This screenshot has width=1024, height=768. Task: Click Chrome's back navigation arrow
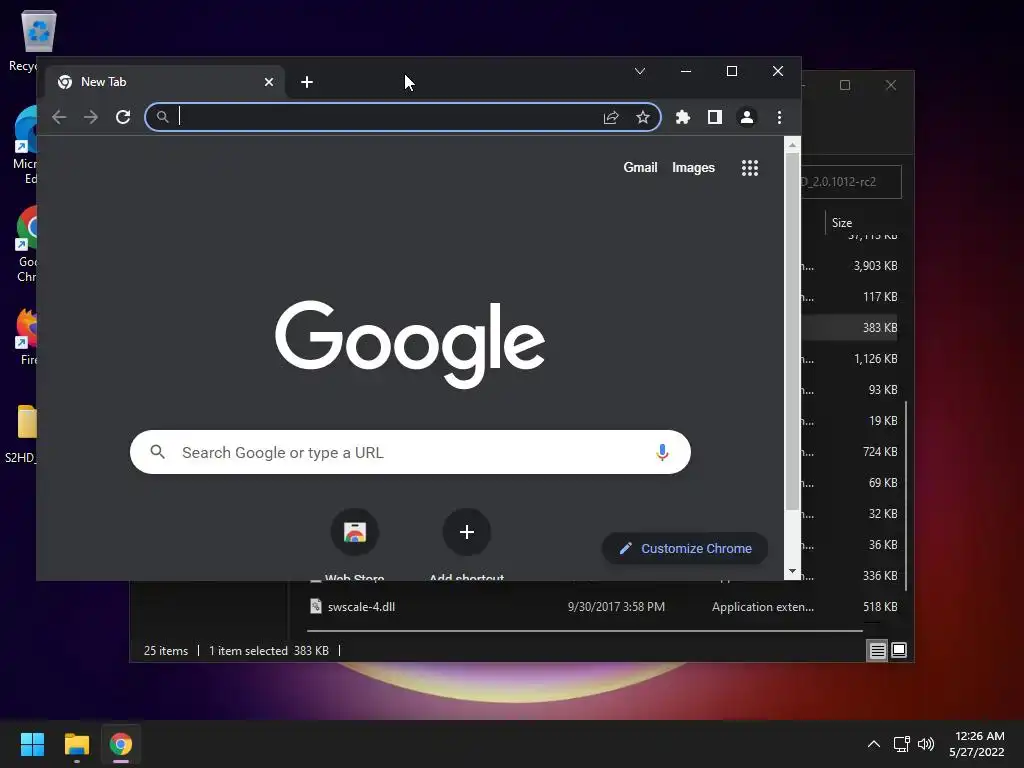click(x=59, y=117)
